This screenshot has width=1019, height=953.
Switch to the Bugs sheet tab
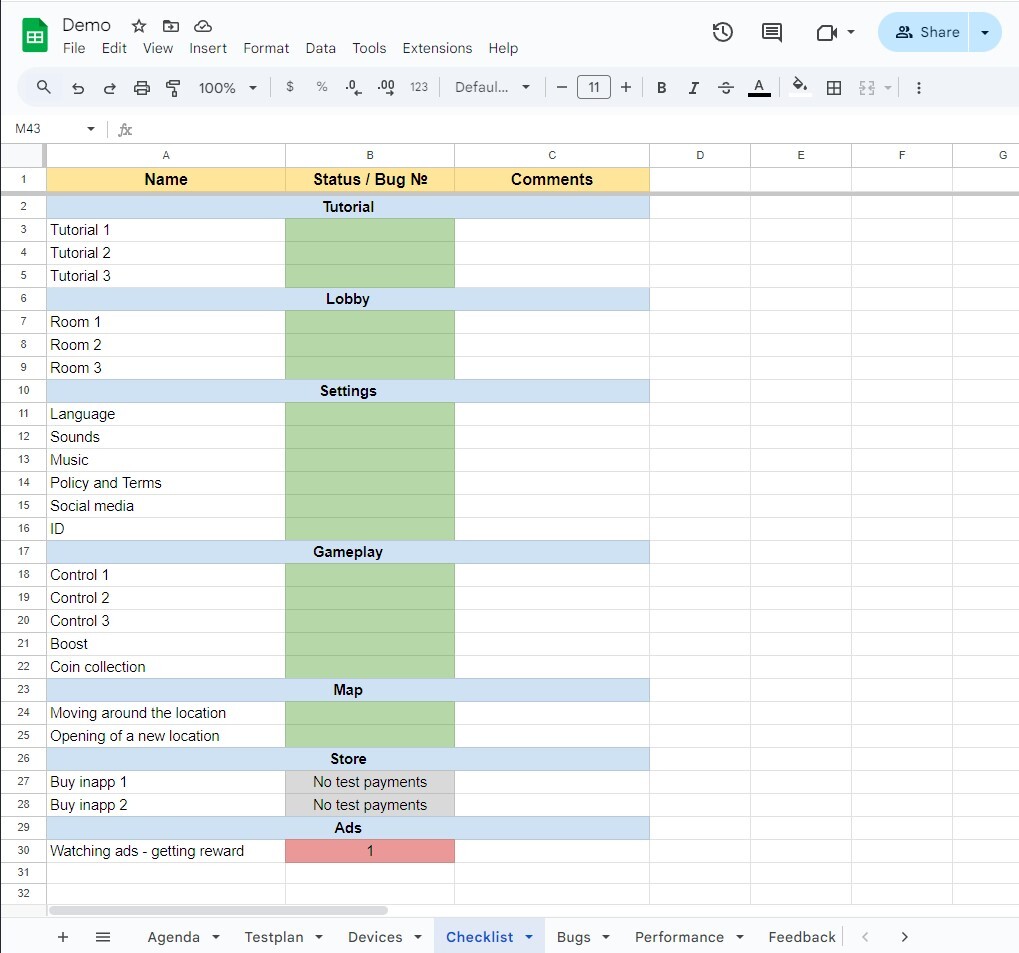click(573, 937)
